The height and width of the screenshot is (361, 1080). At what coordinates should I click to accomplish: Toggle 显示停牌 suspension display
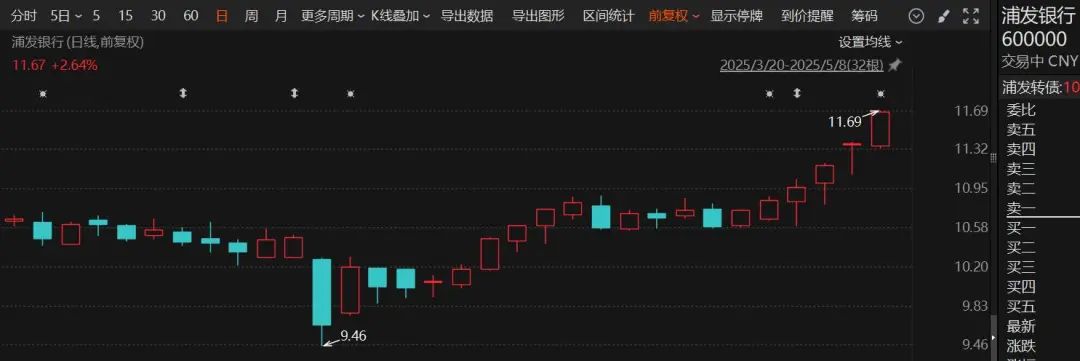pyautogui.click(x=737, y=15)
